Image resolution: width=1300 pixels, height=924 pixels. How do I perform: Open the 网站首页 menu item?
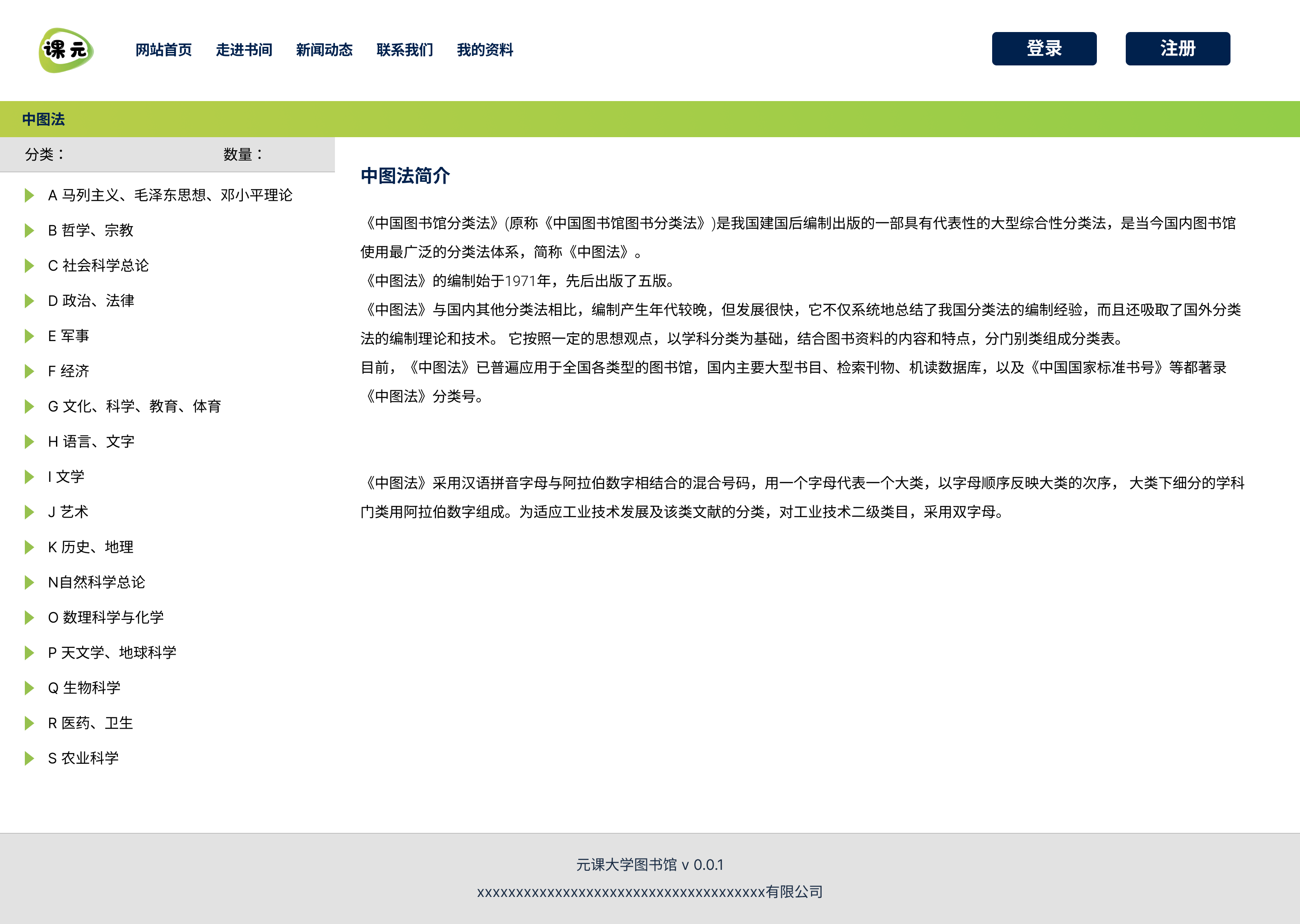(163, 50)
